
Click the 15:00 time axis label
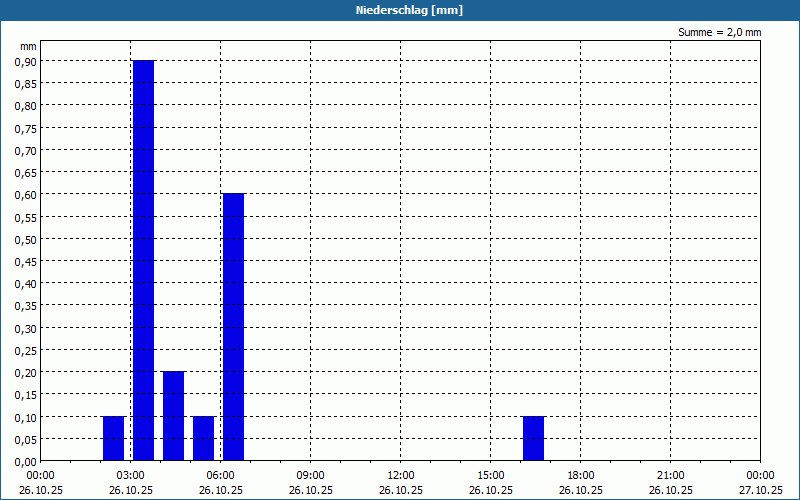click(x=491, y=476)
